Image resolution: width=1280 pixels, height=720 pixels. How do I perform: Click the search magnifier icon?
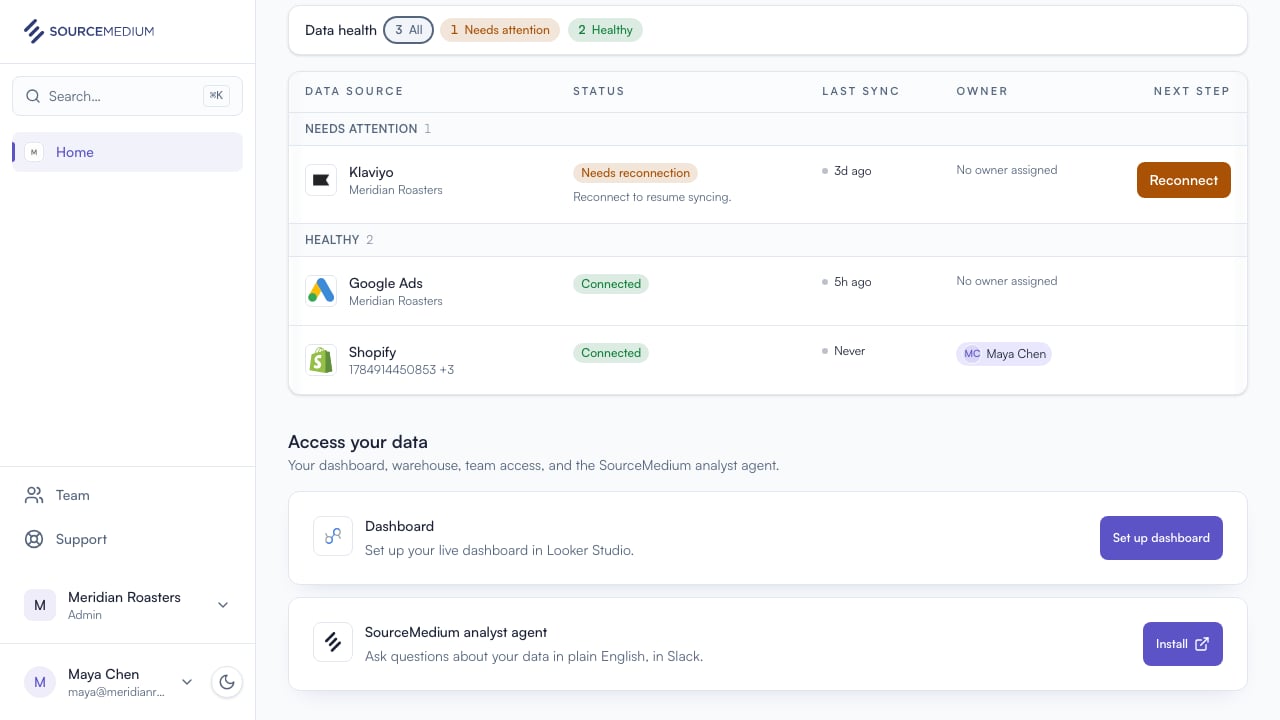coord(33,96)
